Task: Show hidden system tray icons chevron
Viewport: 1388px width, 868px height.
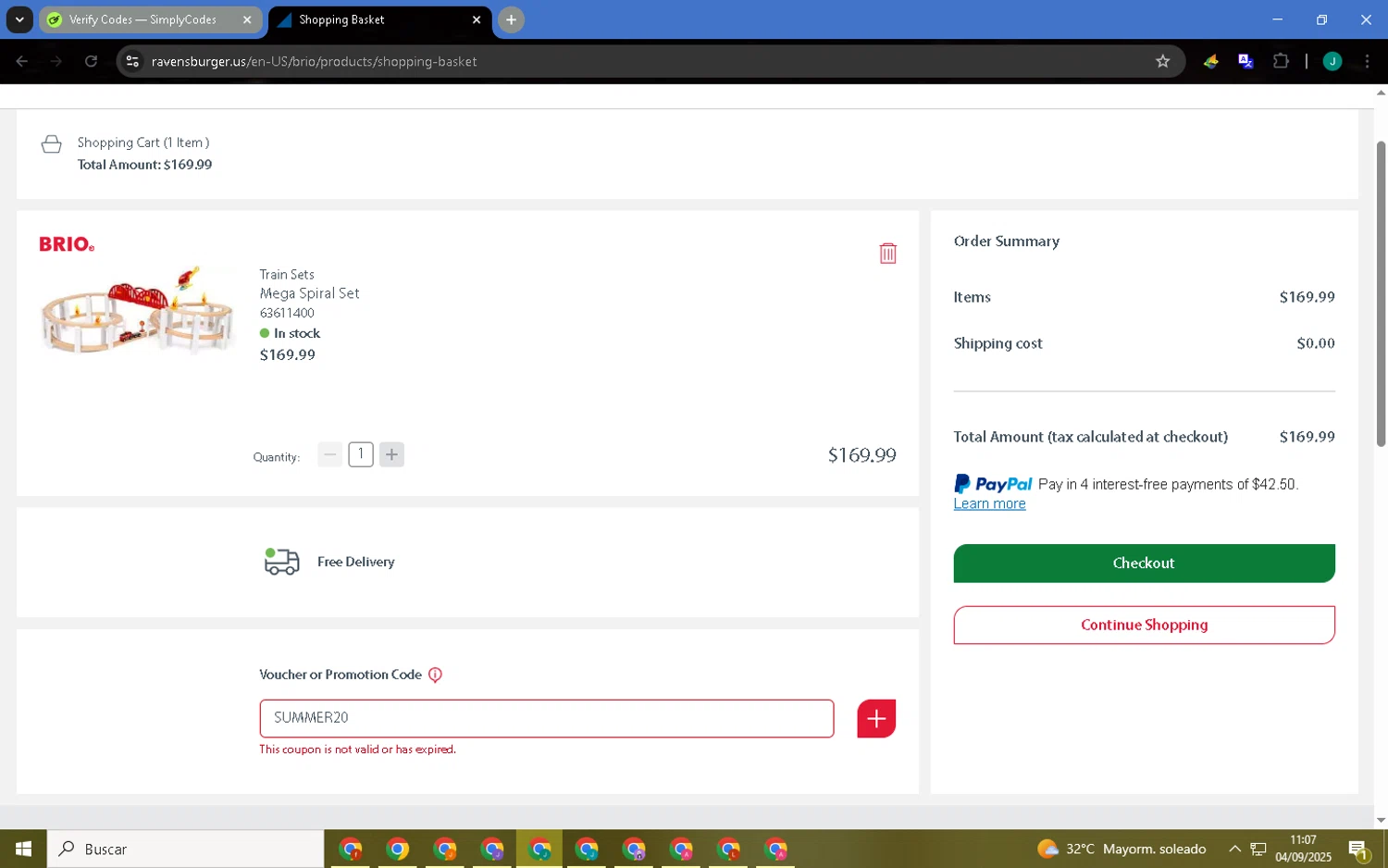Action: point(1234,849)
